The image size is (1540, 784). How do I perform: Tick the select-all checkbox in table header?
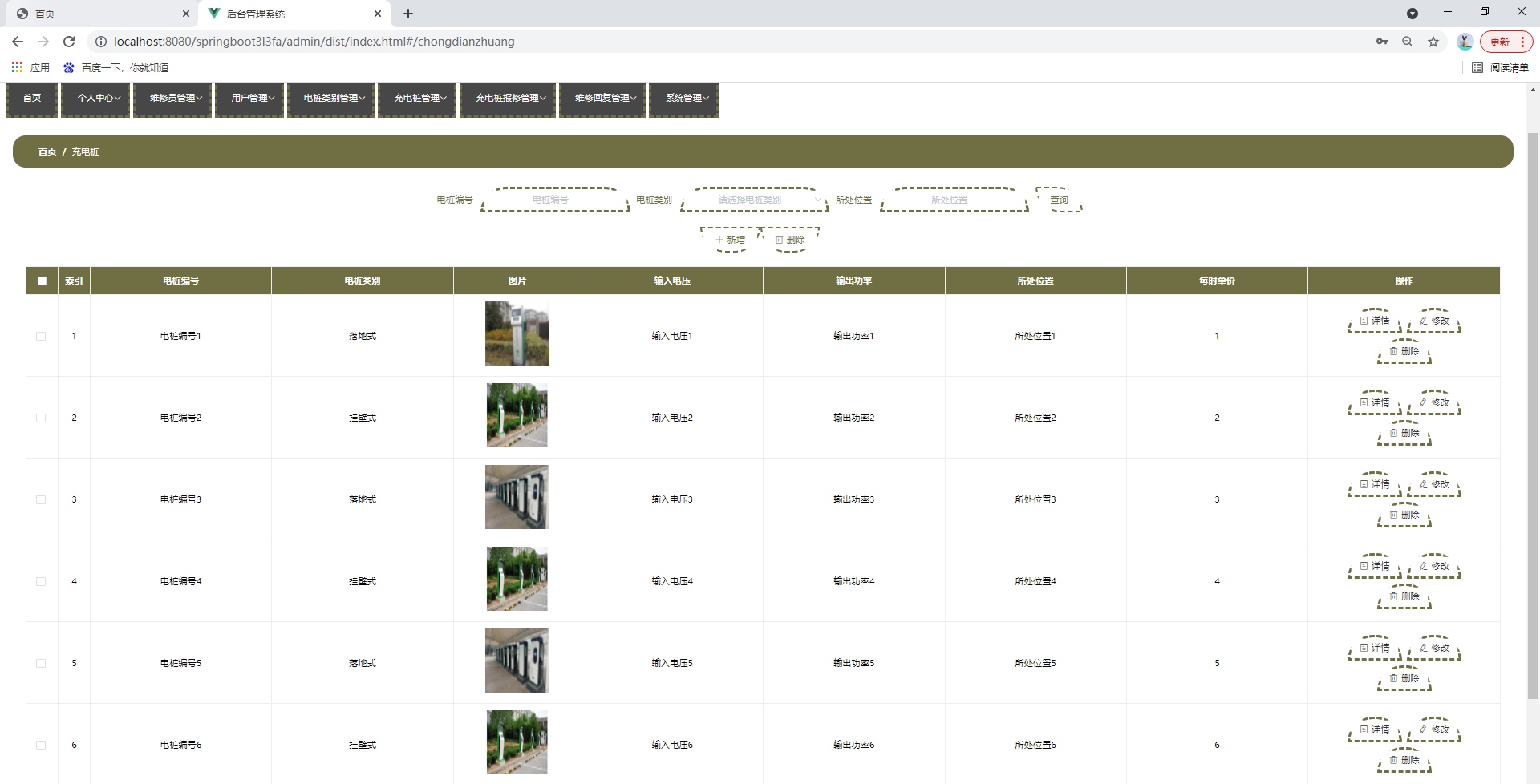click(x=42, y=281)
